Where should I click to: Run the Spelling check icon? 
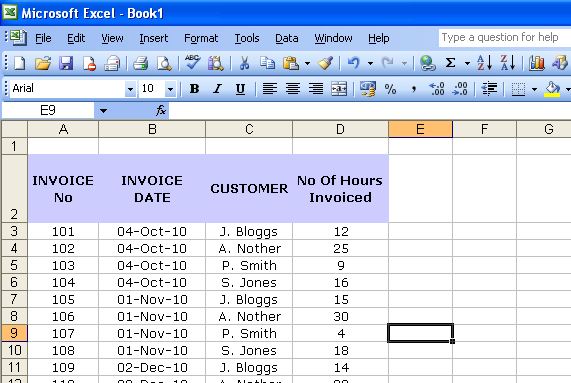(192, 63)
